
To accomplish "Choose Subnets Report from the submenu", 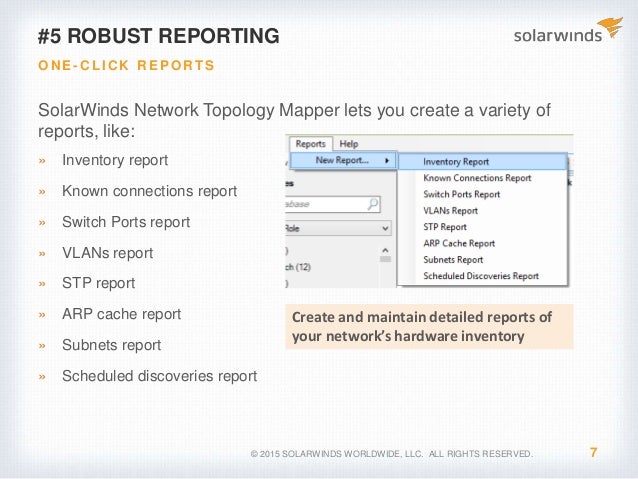I will click(482, 260).
